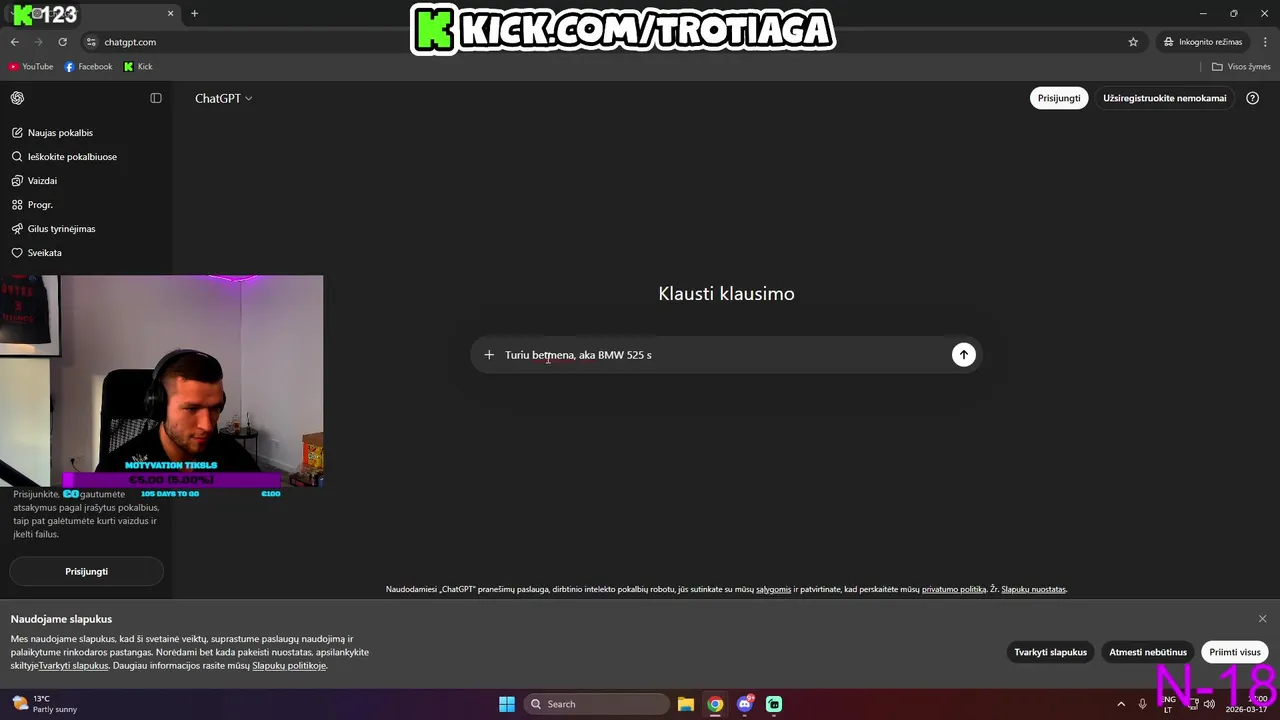Click the Prisijungti button at top right
Screen dimensions: 1280x720
(1059, 98)
